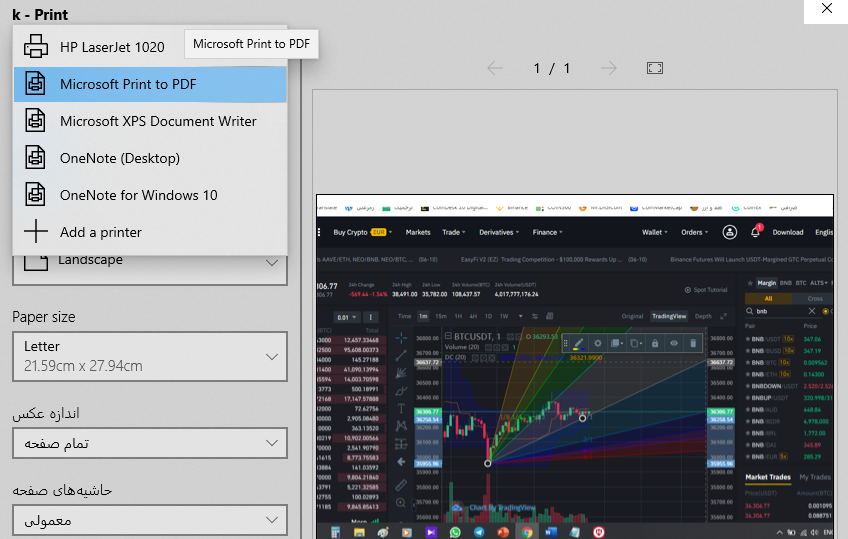Close the Print dialog window
This screenshot has height=539, width=848.
pos(825,8)
